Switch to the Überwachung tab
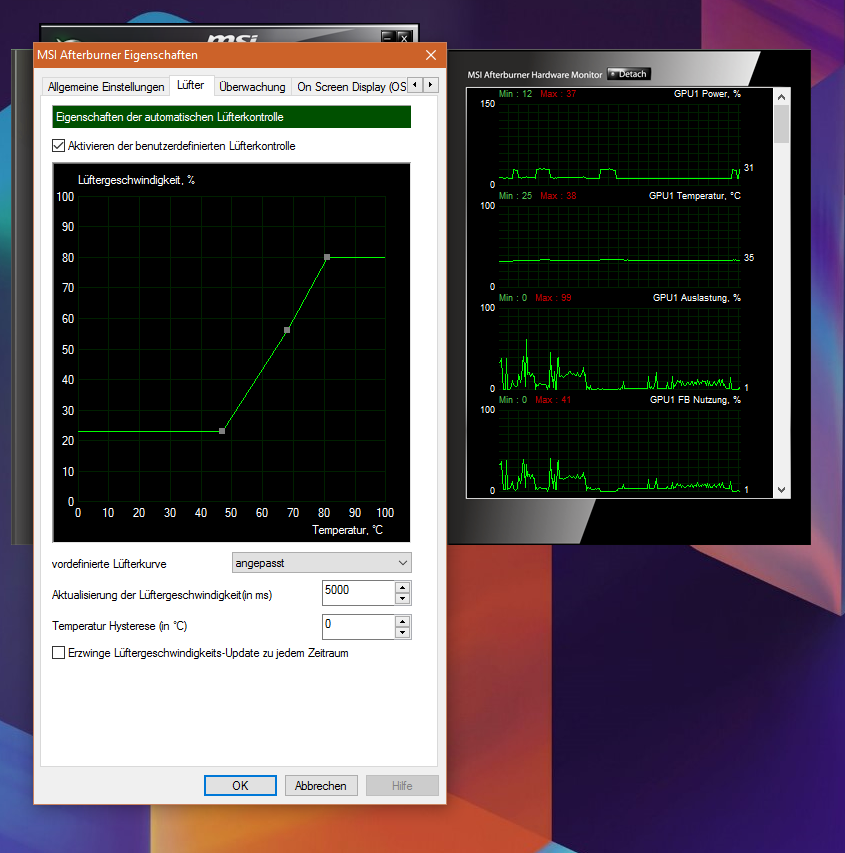This screenshot has width=845, height=853. [x=252, y=87]
